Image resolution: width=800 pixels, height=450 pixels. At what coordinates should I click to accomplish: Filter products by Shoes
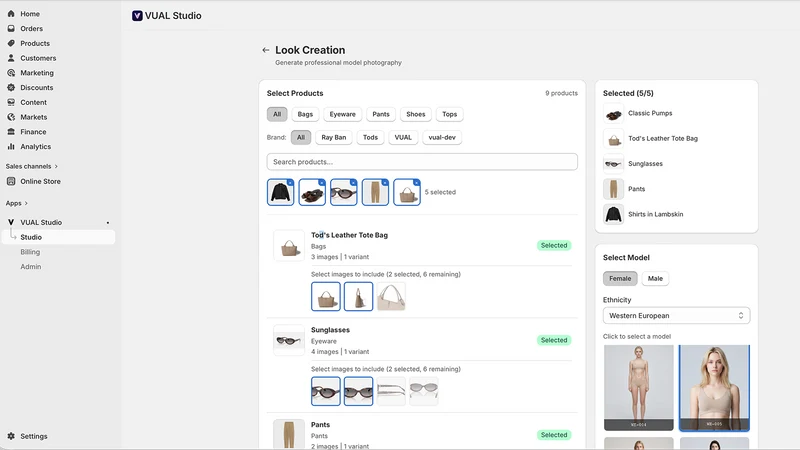[415, 114]
